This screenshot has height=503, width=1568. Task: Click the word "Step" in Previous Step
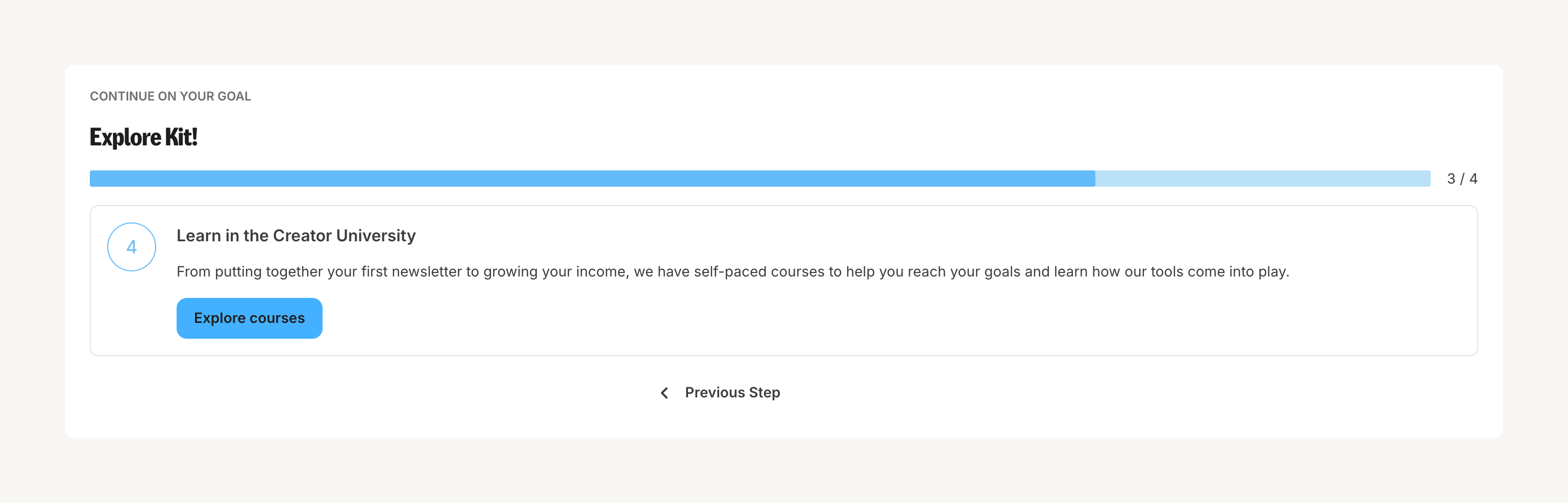point(764,392)
